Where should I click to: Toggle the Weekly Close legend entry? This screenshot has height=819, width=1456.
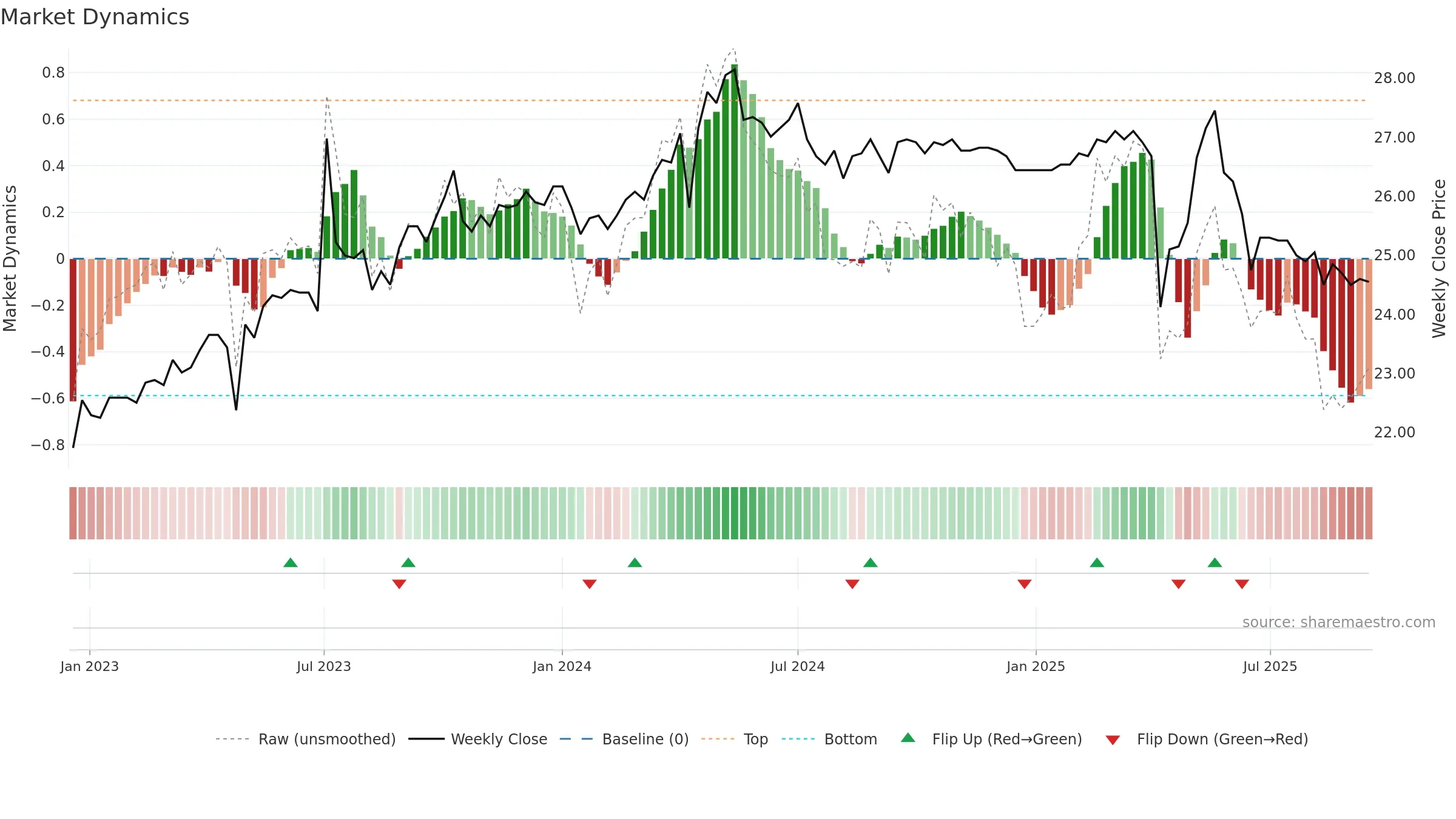coord(477,739)
